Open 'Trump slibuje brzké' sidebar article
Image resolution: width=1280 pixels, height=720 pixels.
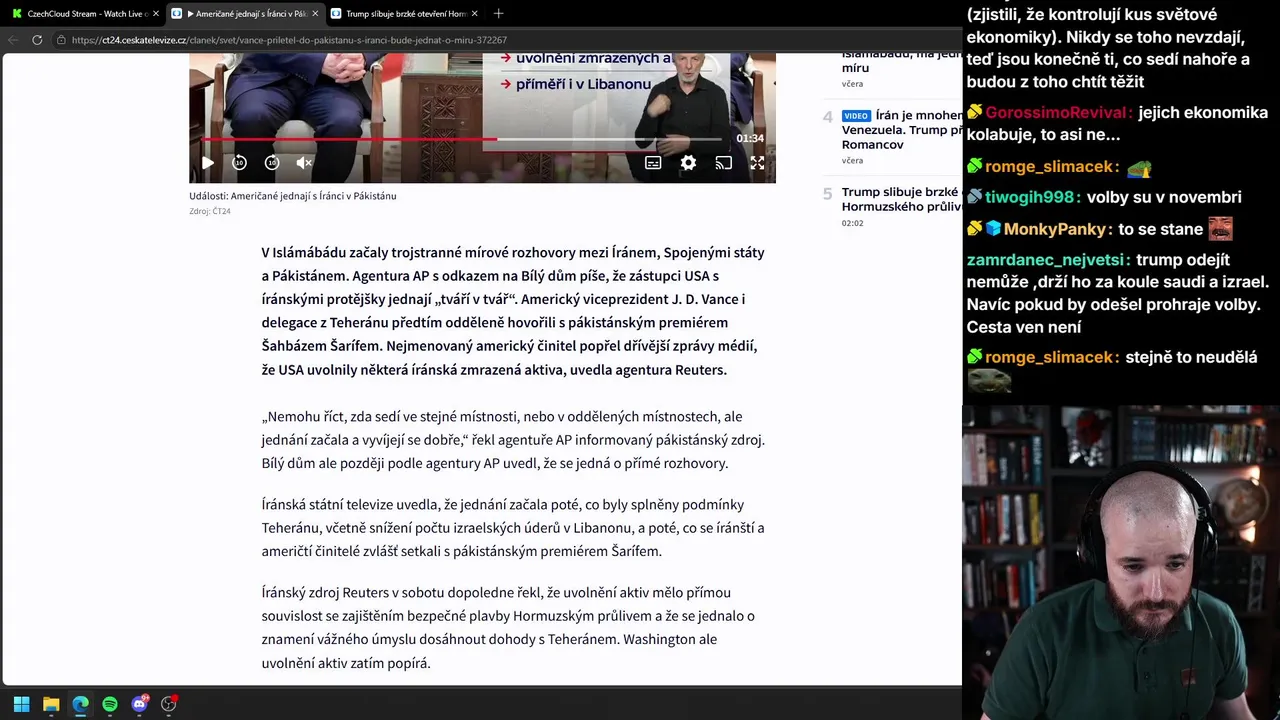901,199
